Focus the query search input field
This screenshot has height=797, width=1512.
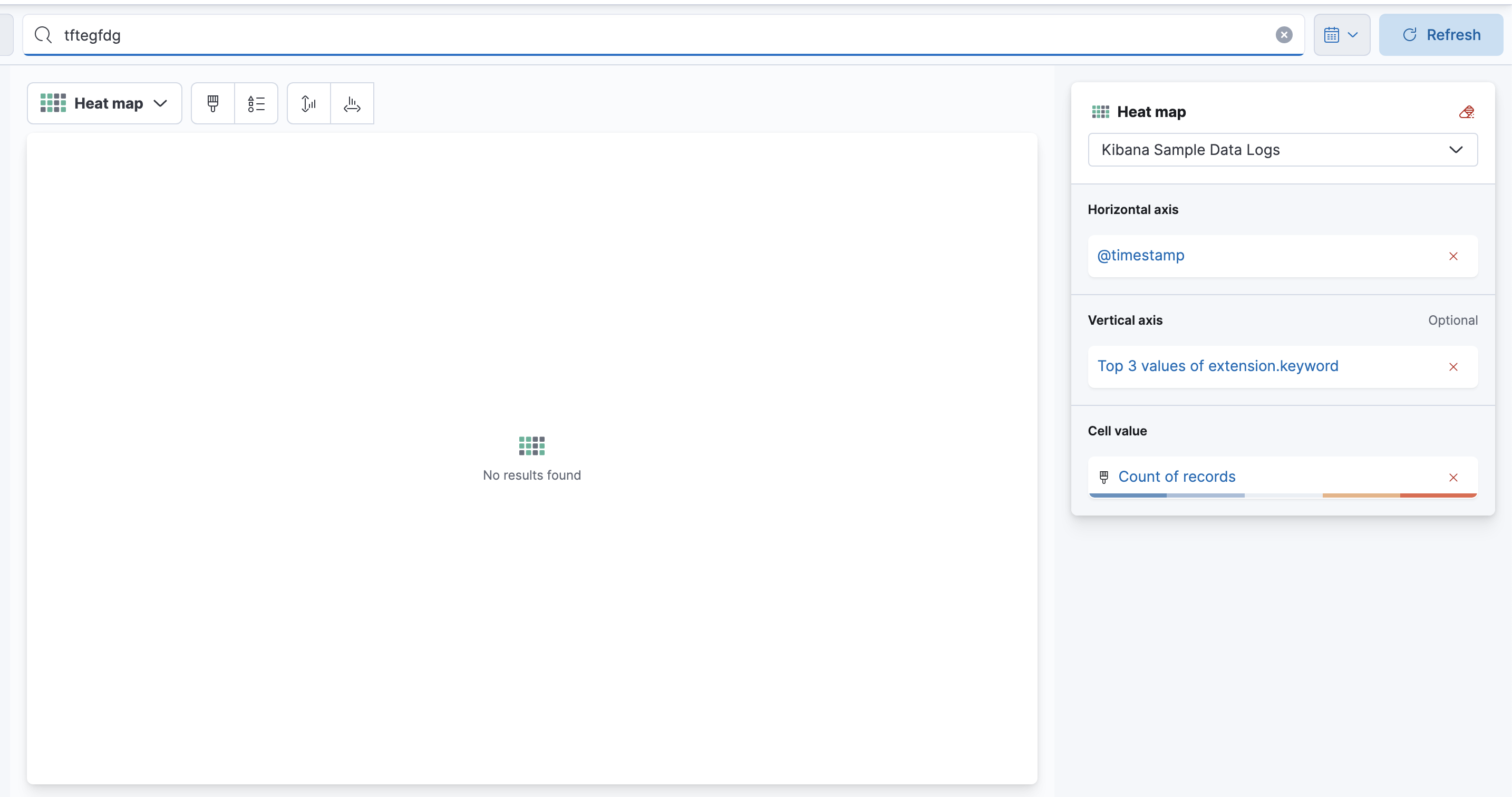(646, 35)
